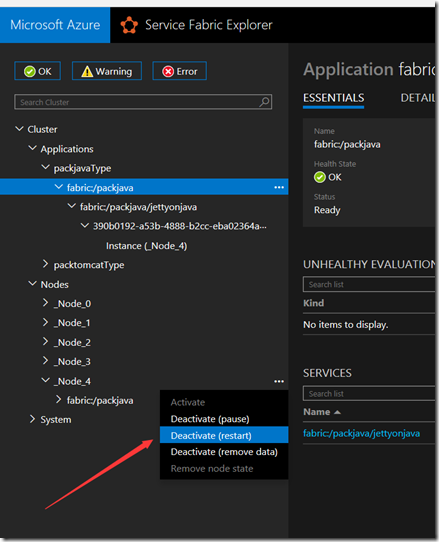Expand fabric:/packjava under _Node_4
The image size is (439, 542).
(59, 400)
